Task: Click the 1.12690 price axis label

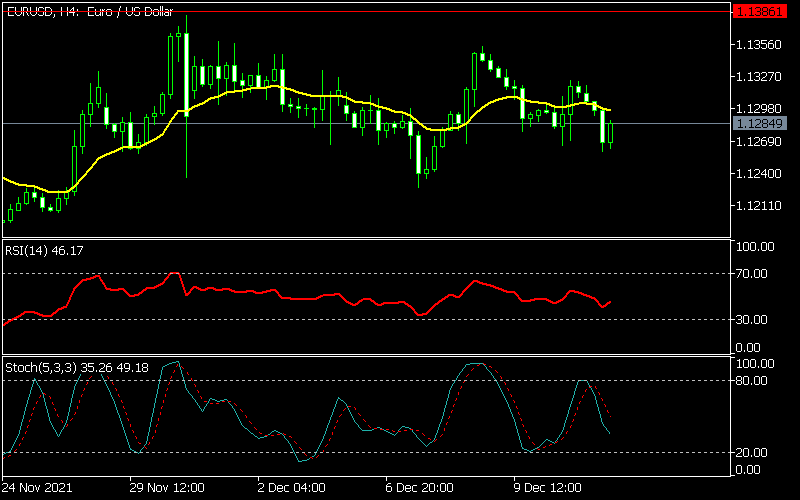Action: click(759, 141)
